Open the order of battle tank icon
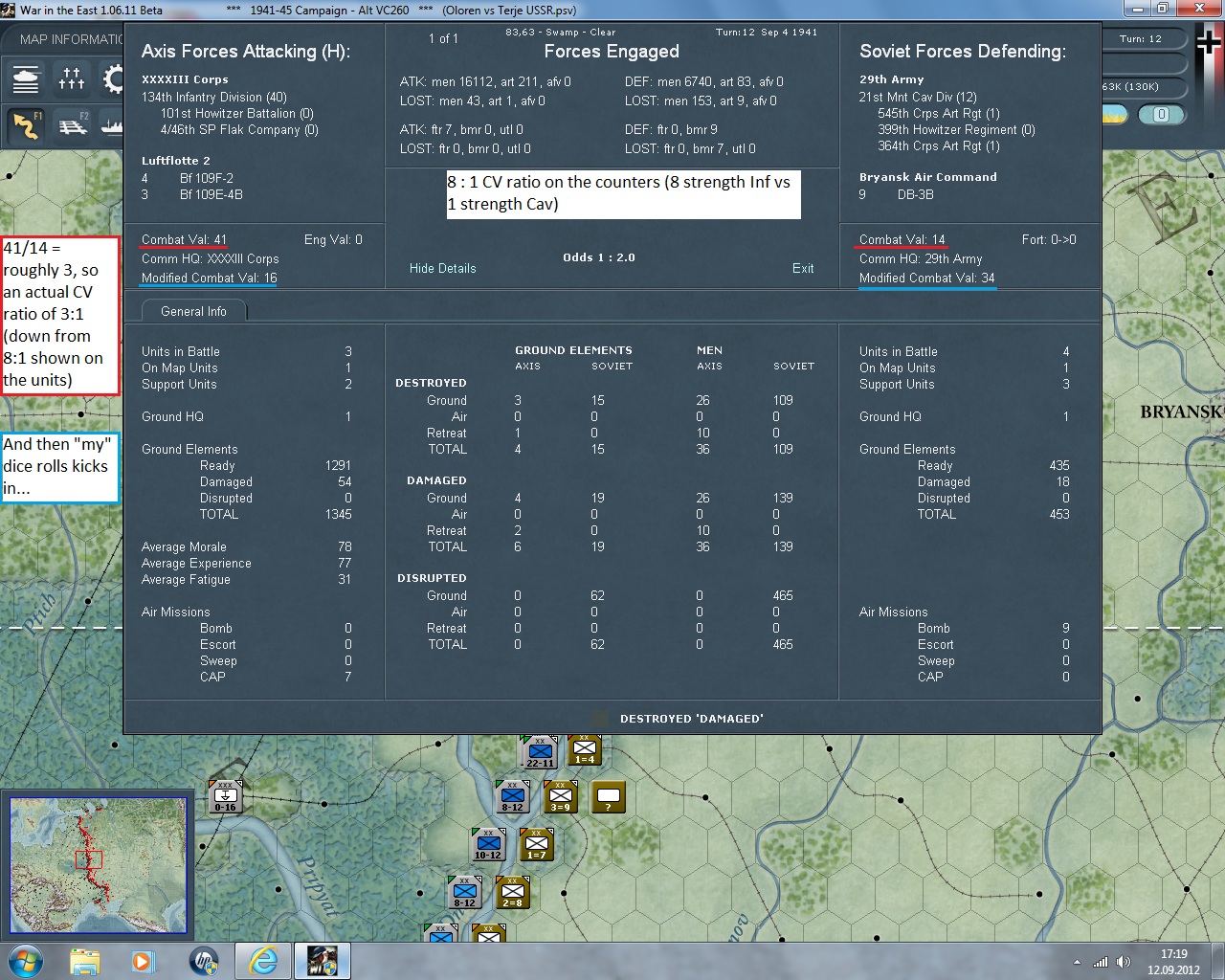The image size is (1225, 980). [26, 78]
